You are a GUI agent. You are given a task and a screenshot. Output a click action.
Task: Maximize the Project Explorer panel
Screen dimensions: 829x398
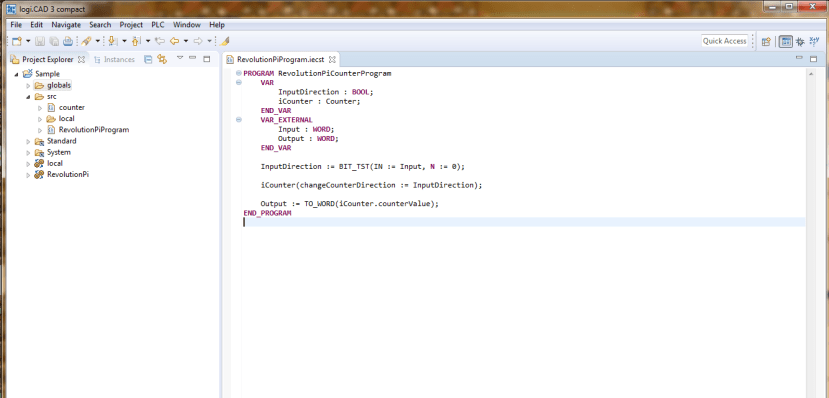click(207, 59)
